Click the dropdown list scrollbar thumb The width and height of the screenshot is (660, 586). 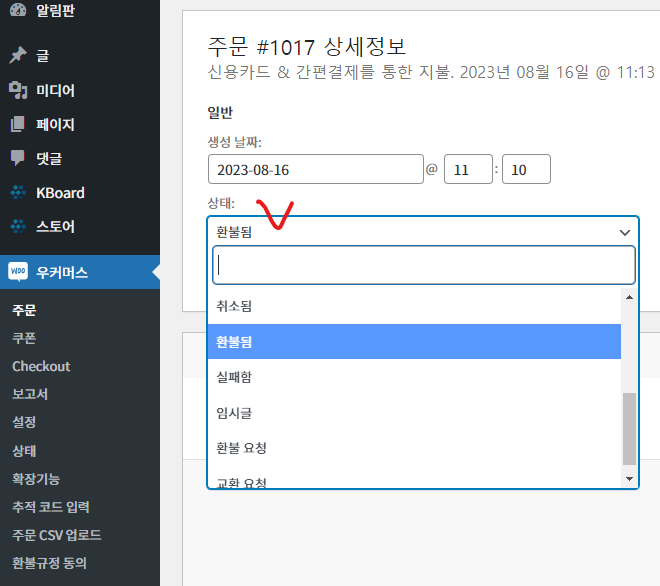[629, 429]
